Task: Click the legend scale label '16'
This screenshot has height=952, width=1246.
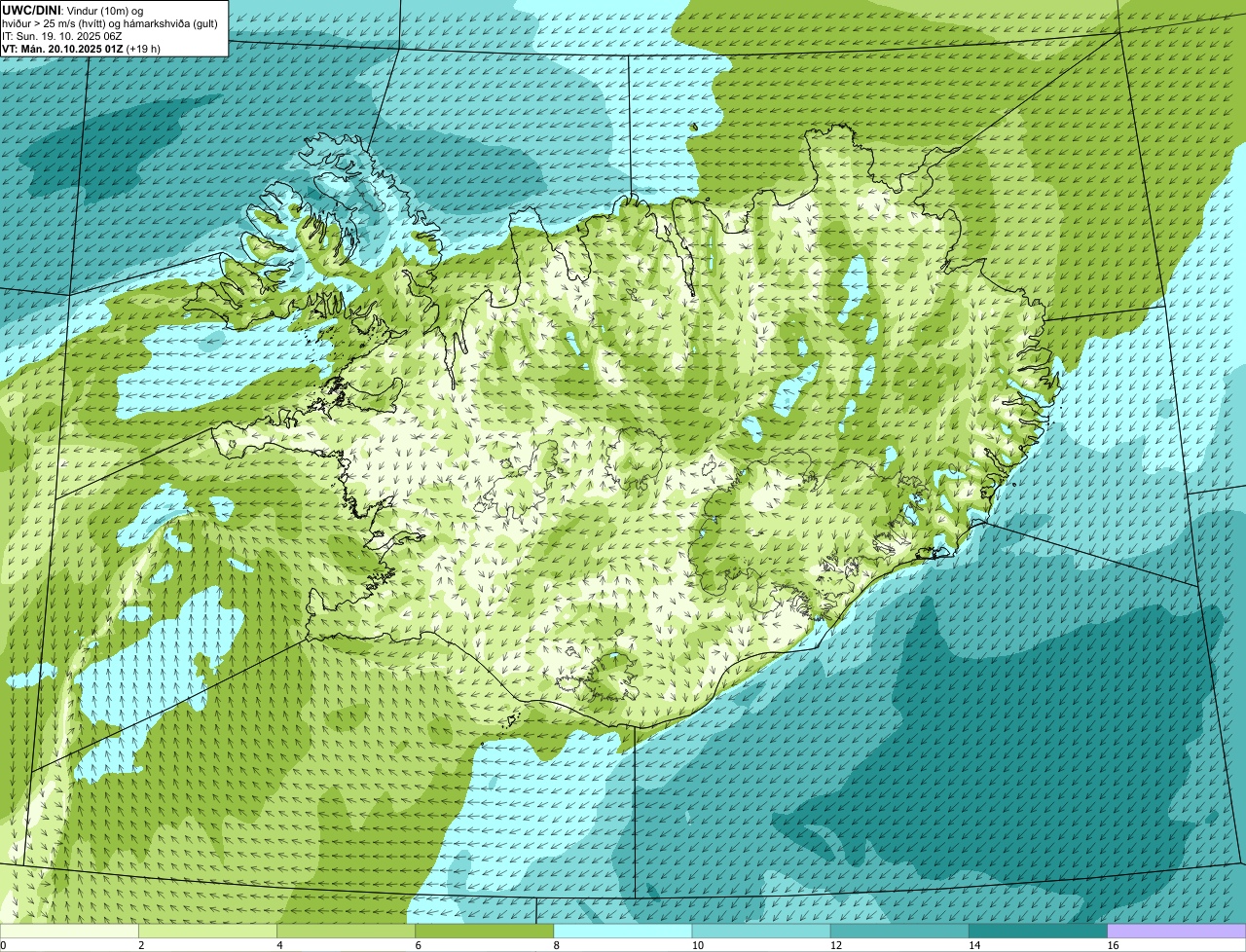Action: click(1114, 945)
